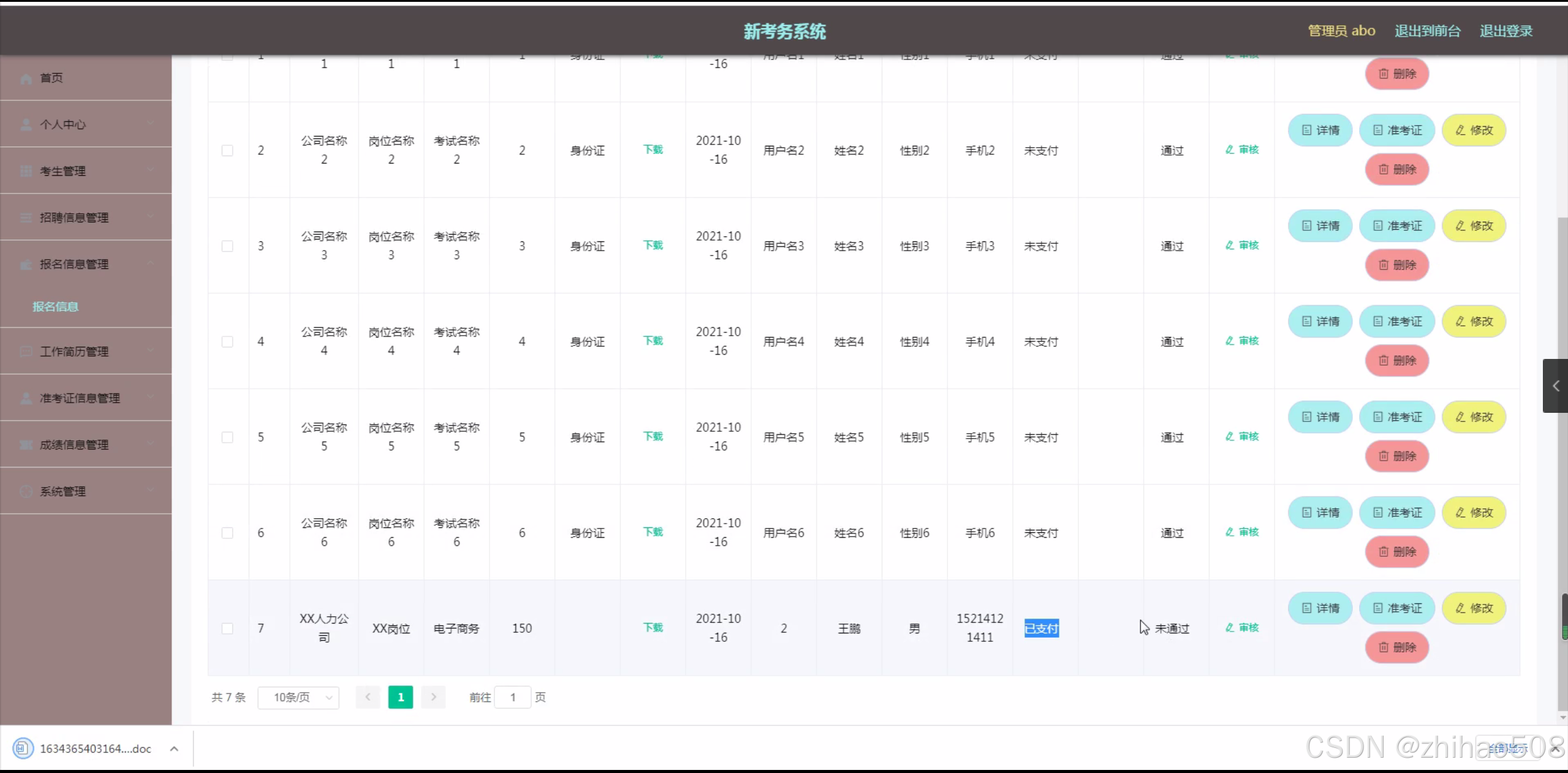Open the 10条/页 page size dropdown
Screen dimensions: 1568x773
[298, 698]
